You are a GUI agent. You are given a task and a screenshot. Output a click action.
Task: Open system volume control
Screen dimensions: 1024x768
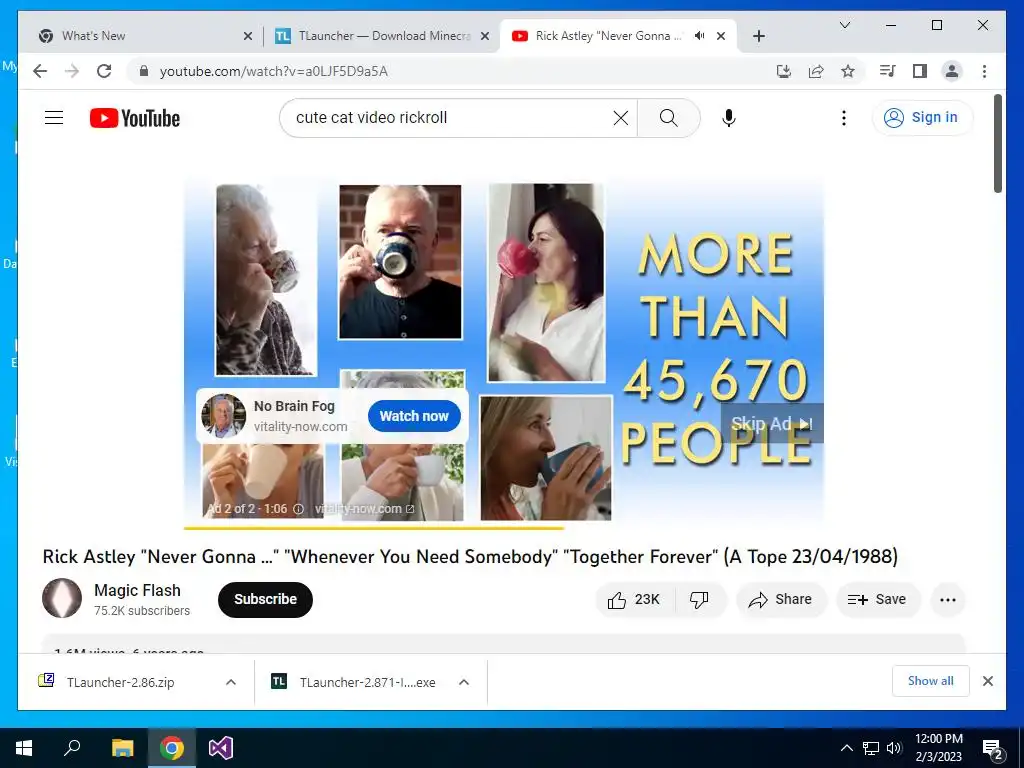pyautogui.click(x=894, y=748)
